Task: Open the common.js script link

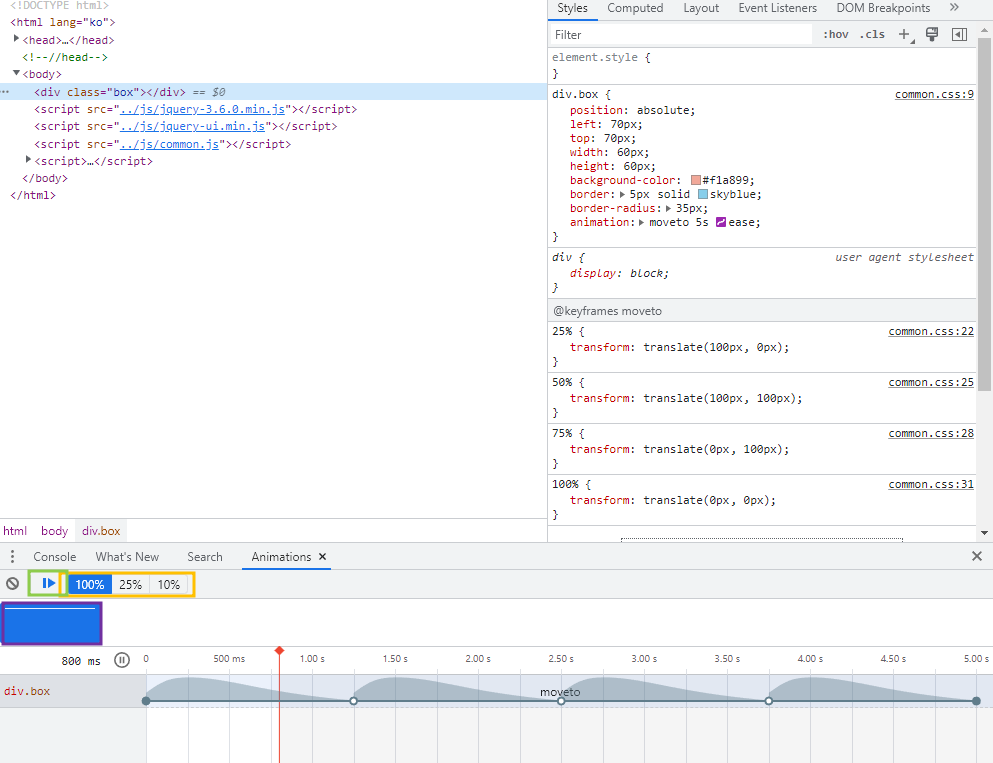Action: click(x=170, y=144)
